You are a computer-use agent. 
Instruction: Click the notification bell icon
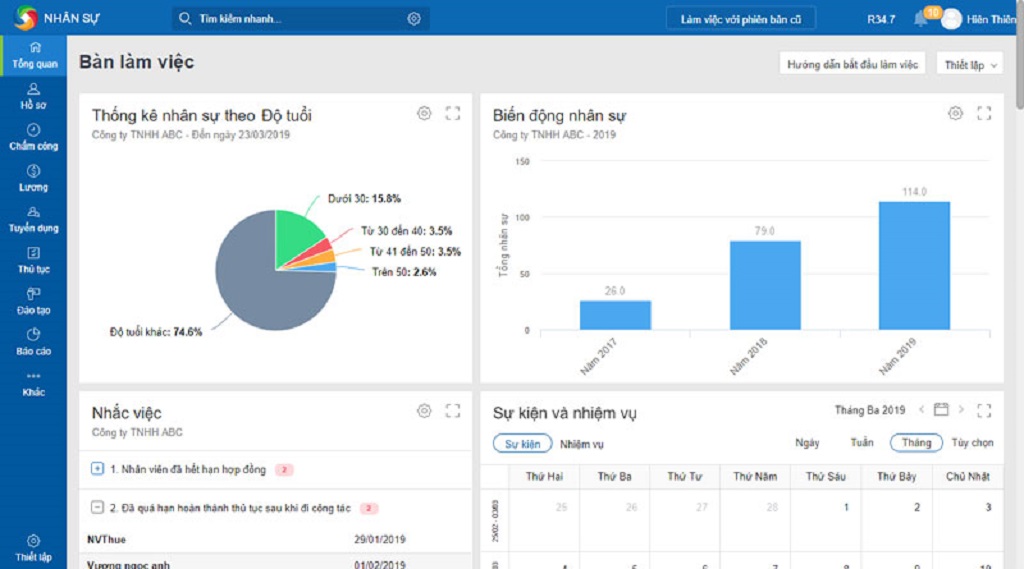921,18
